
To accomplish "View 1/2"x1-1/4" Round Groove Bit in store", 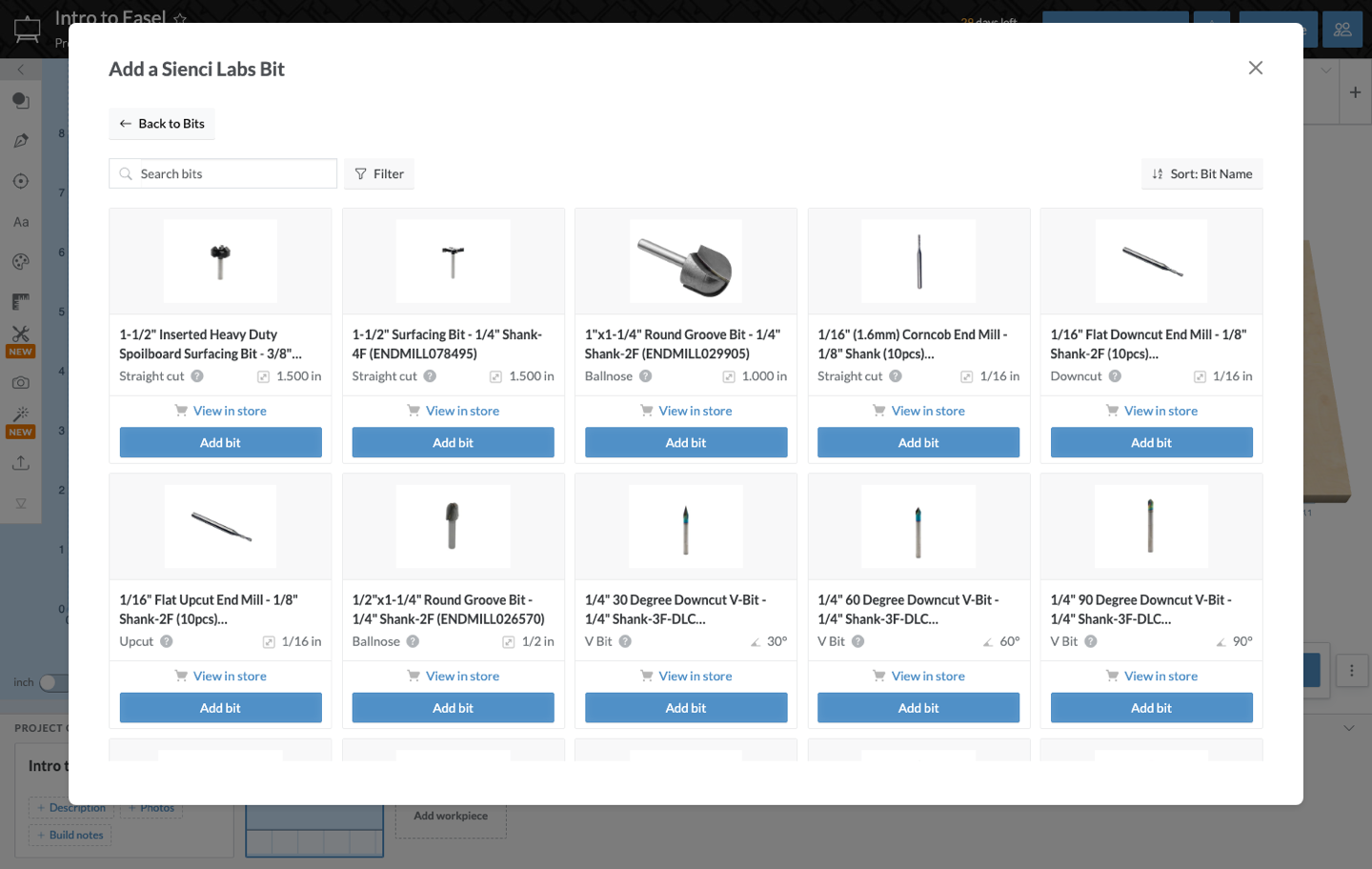I will 454,676.
